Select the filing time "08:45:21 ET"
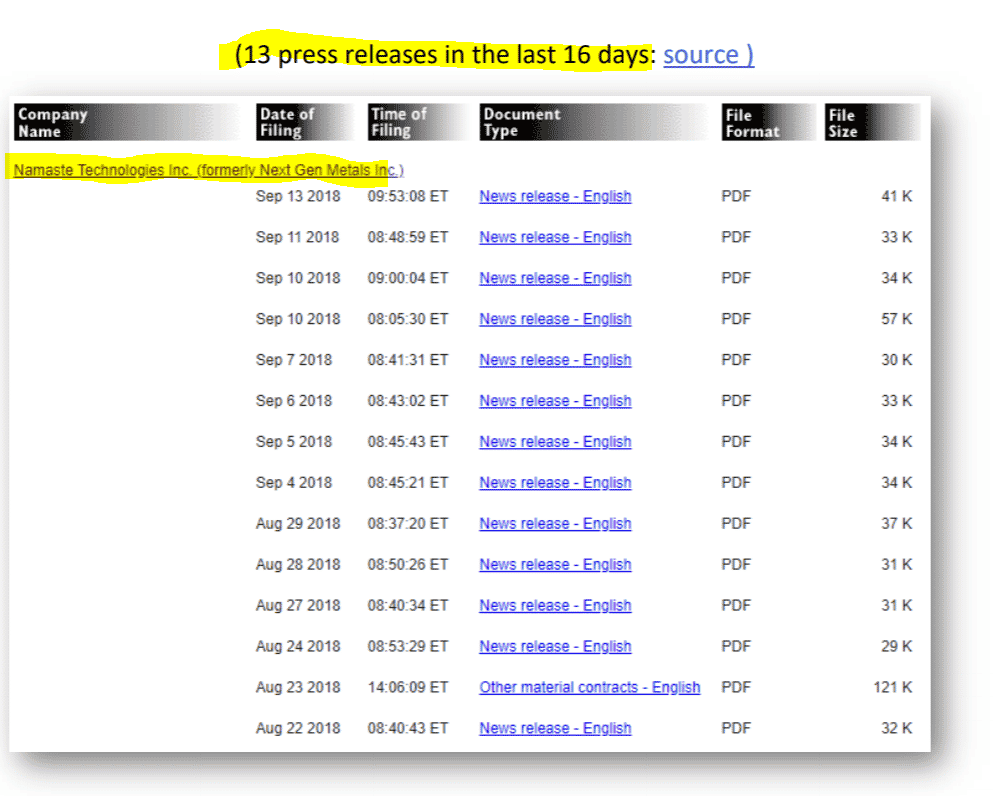 (x=408, y=483)
